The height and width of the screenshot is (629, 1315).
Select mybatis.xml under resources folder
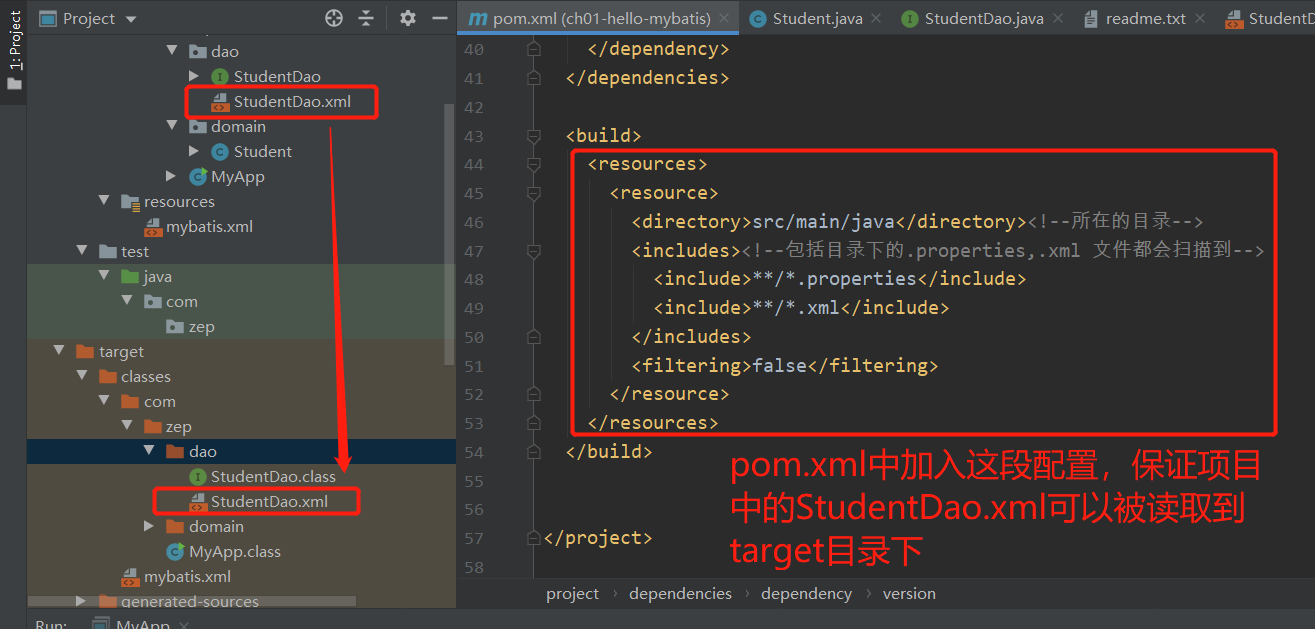coord(209,226)
